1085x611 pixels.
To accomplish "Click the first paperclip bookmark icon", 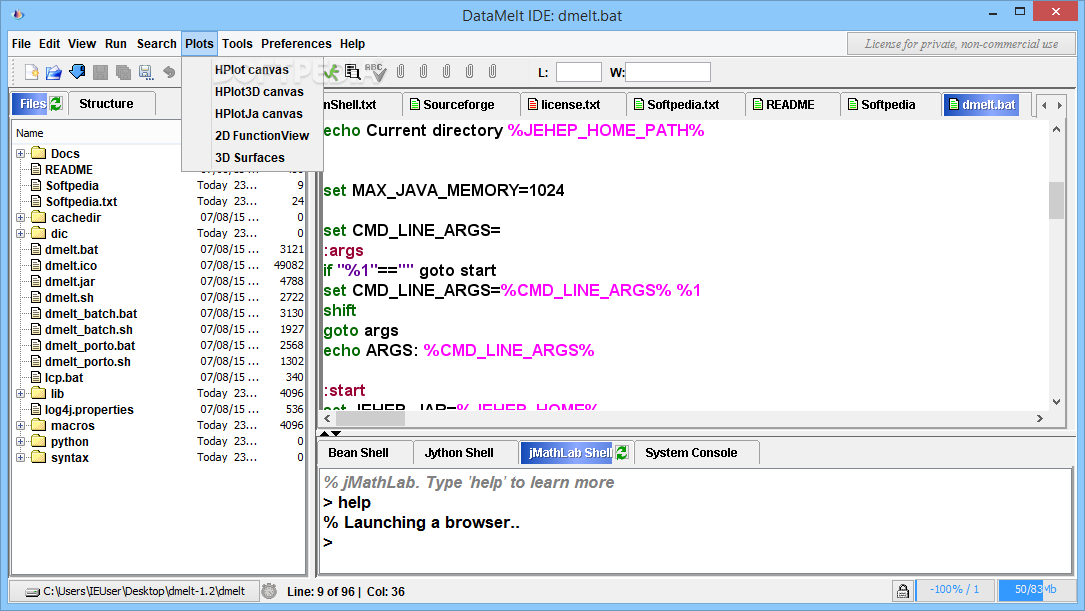I will tap(401, 71).
